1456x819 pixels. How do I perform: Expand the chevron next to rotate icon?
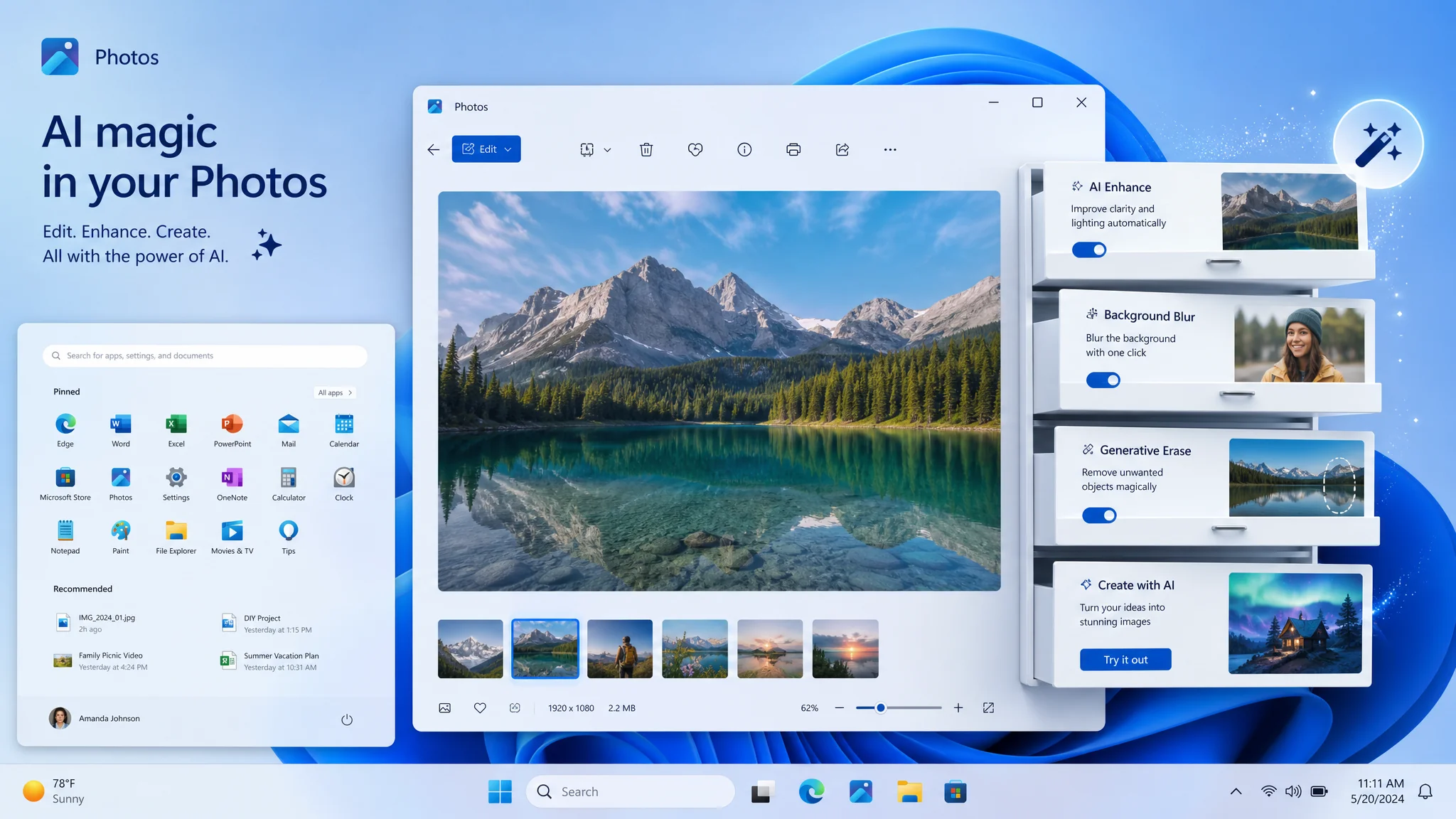pyautogui.click(x=607, y=150)
